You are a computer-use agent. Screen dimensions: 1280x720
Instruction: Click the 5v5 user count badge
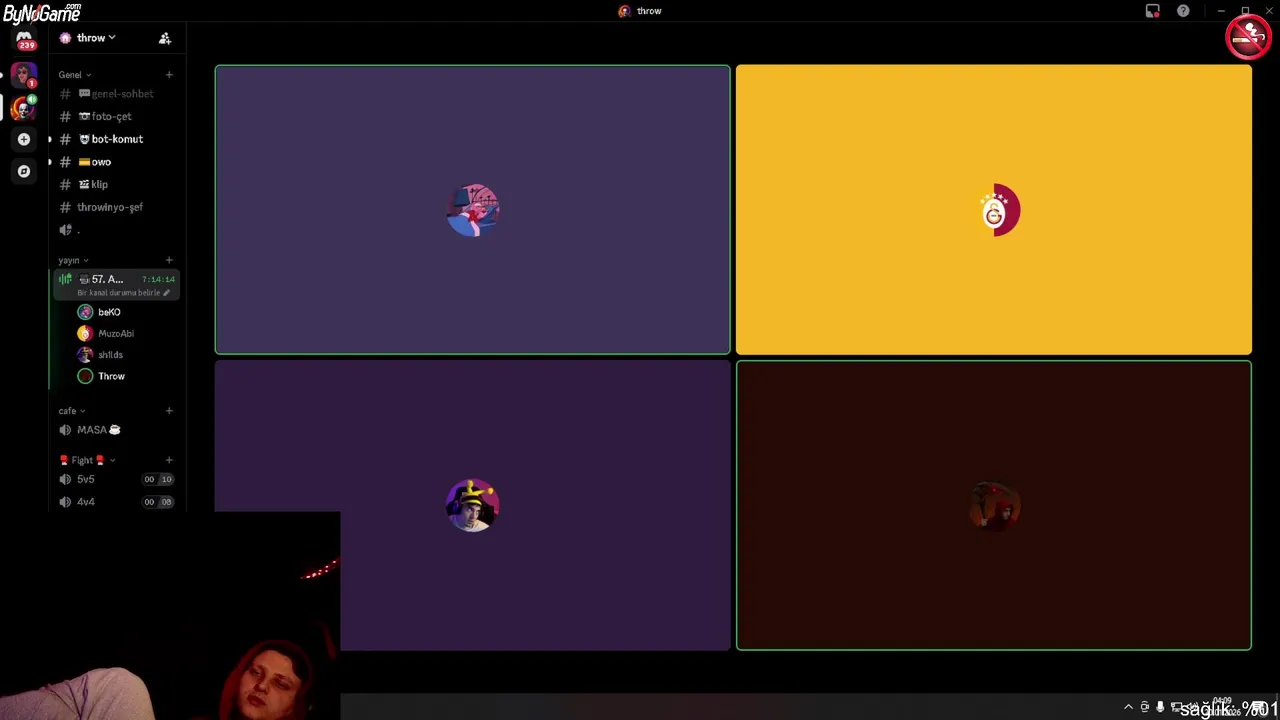[x=158, y=479]
